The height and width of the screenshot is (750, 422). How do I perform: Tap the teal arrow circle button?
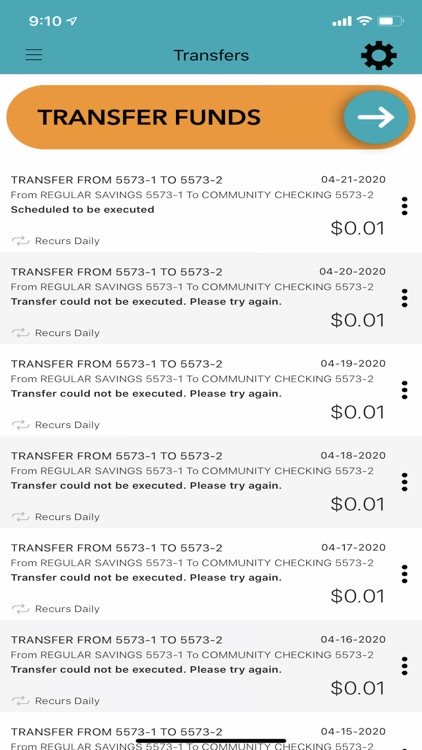376,117
